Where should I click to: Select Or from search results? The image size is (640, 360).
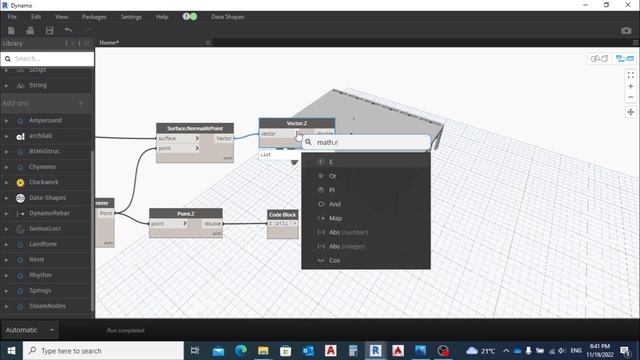tap(366, 176)
